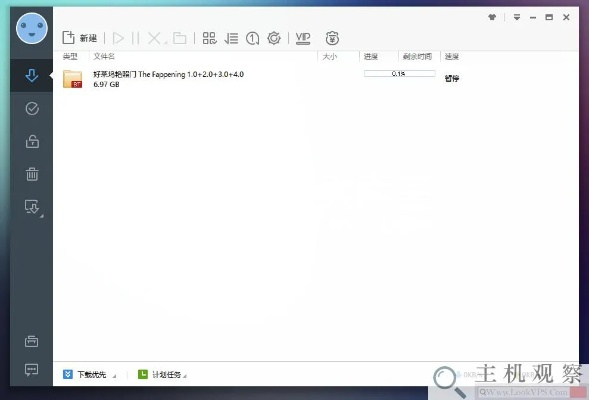
Task: Open the skin shirt icon in the title bar
Action: [x=492, y=17]
